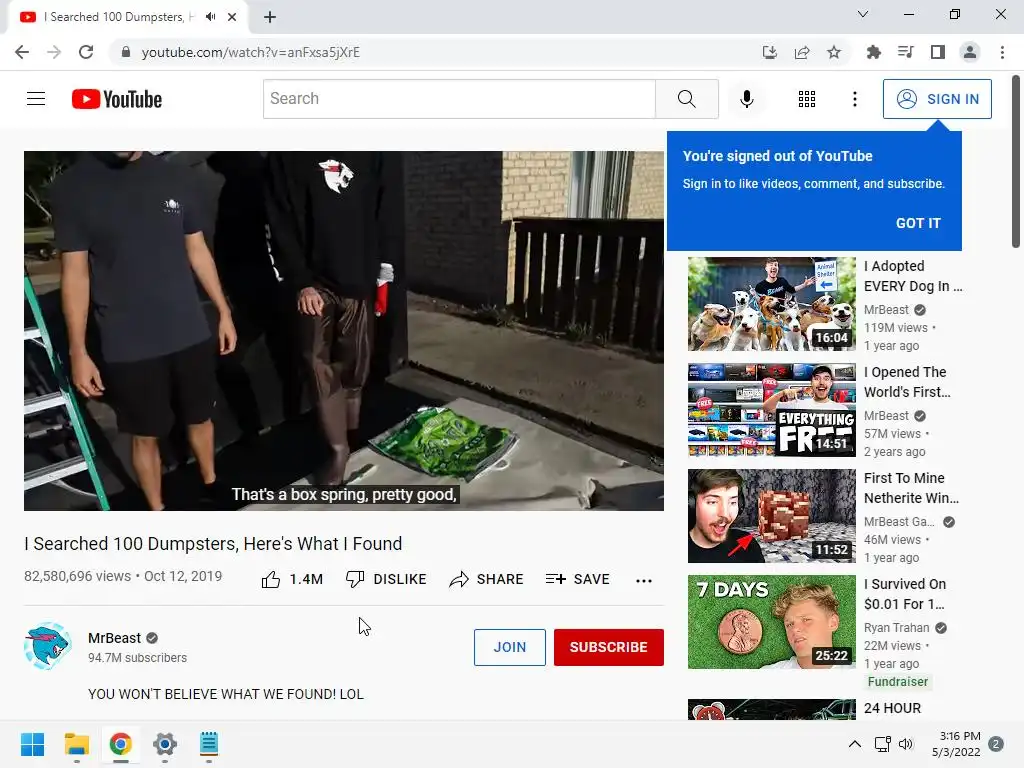Viewport: 1024px width, 768px height.
Task: Open Settings gear on taskbar
Action: (165, 744)
